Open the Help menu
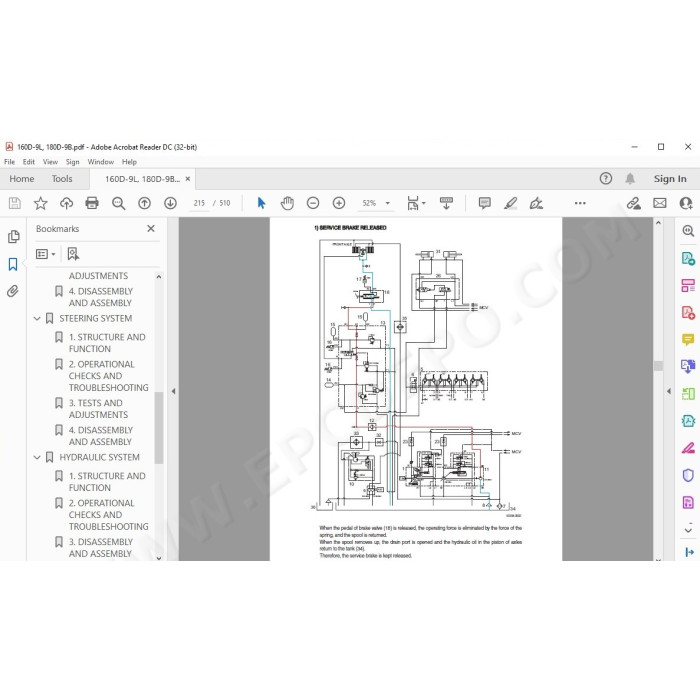The width and height of the screenshot is (700, 700). click(x=129, y=162)
